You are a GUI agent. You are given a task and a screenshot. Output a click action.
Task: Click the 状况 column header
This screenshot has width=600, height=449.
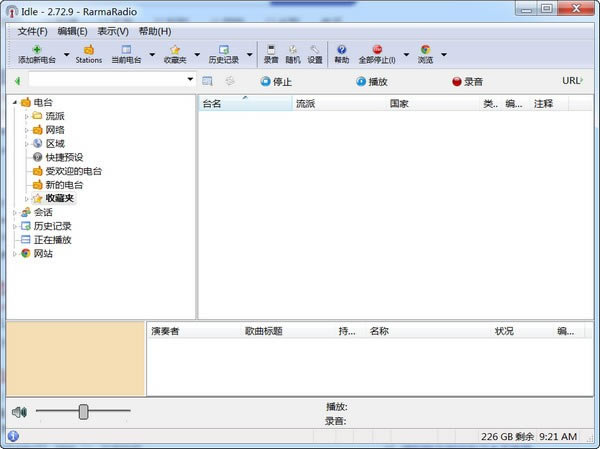click(x=521, y=331)
